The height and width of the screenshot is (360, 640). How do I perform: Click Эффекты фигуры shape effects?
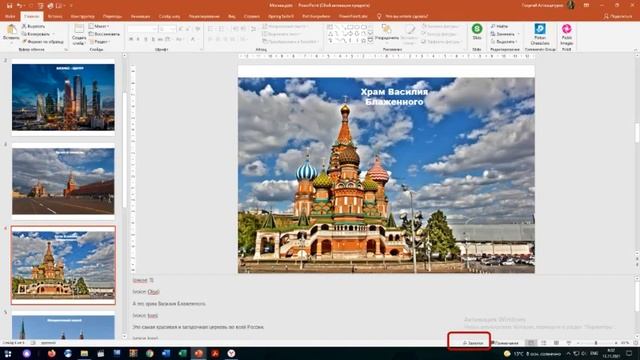click(x=441, y=42)
